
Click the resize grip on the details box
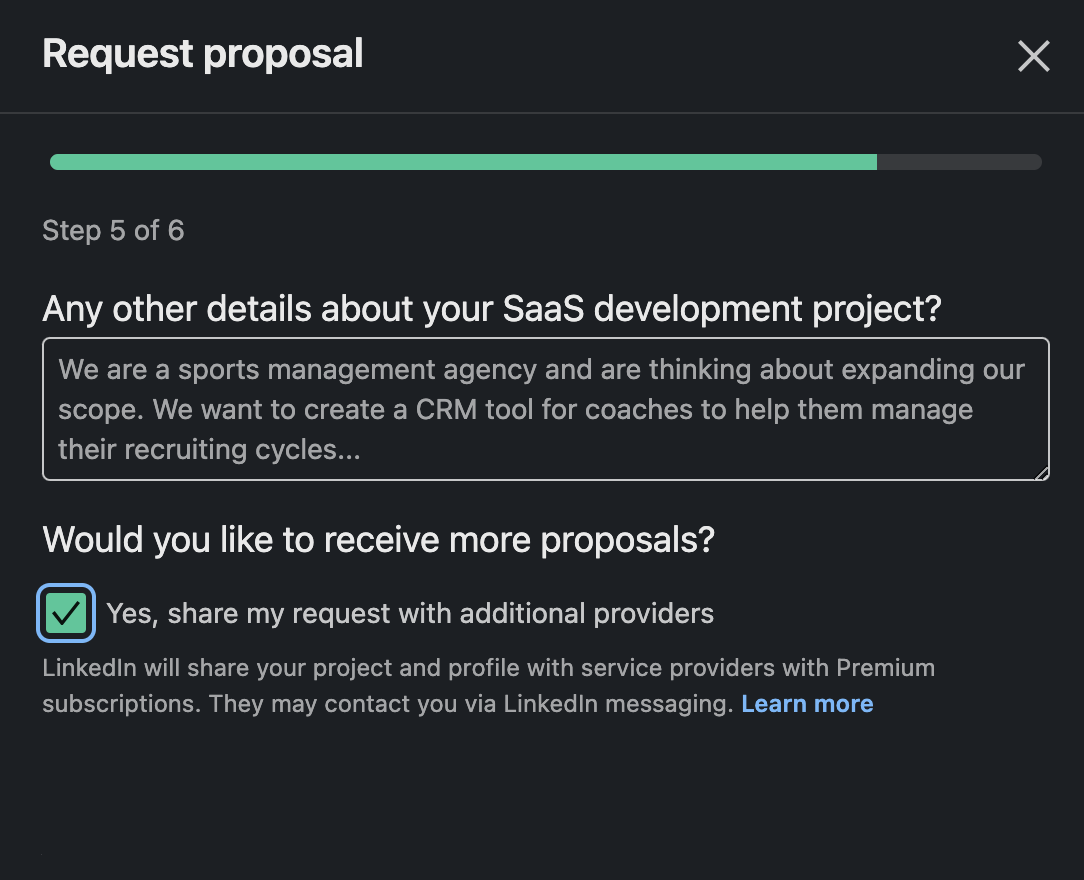click(x=1042, y=473)
